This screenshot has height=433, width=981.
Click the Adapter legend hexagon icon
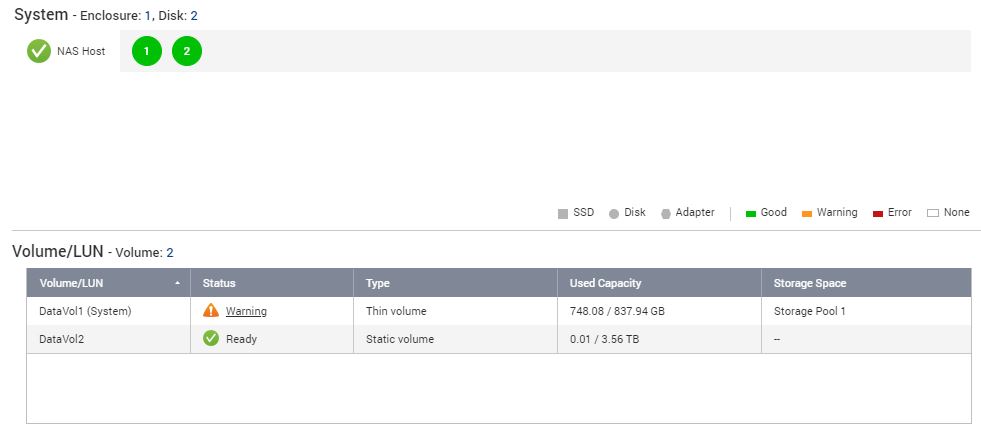[x=665, y=213]
